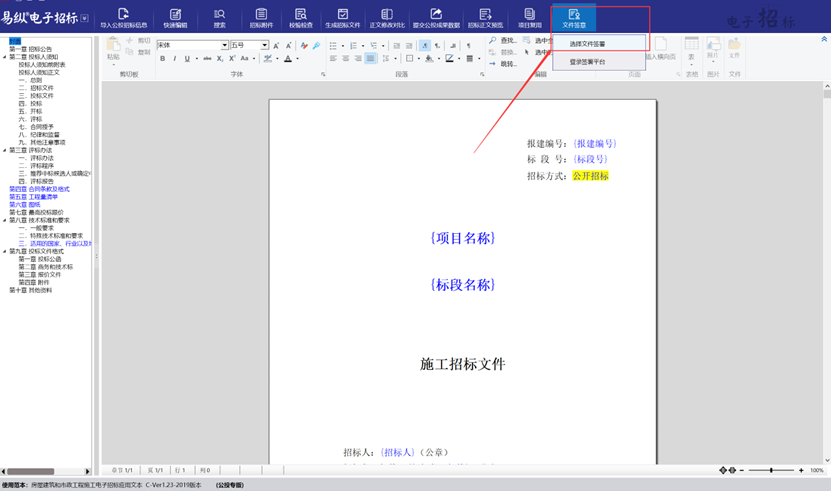Screen dimensions: 831x491
Task: Open the 第四章 合同条款及格式 chapter link
Action: (x=39, y=189)
